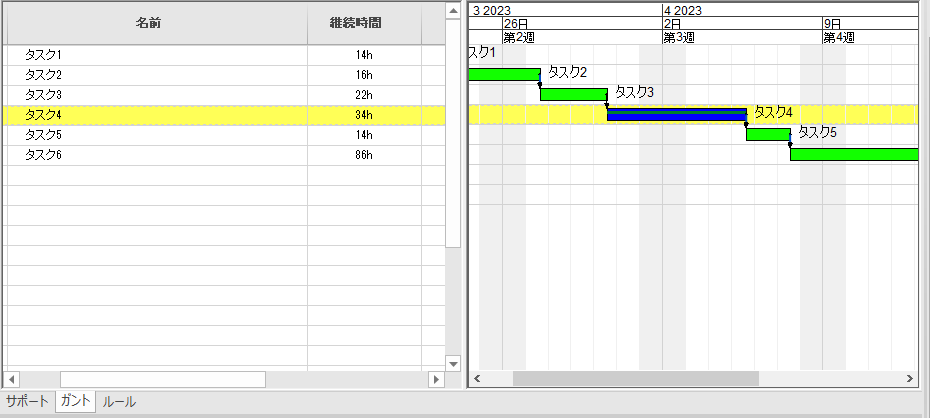
Task: Click the 名前 column header
Action: tap(148, 24)
